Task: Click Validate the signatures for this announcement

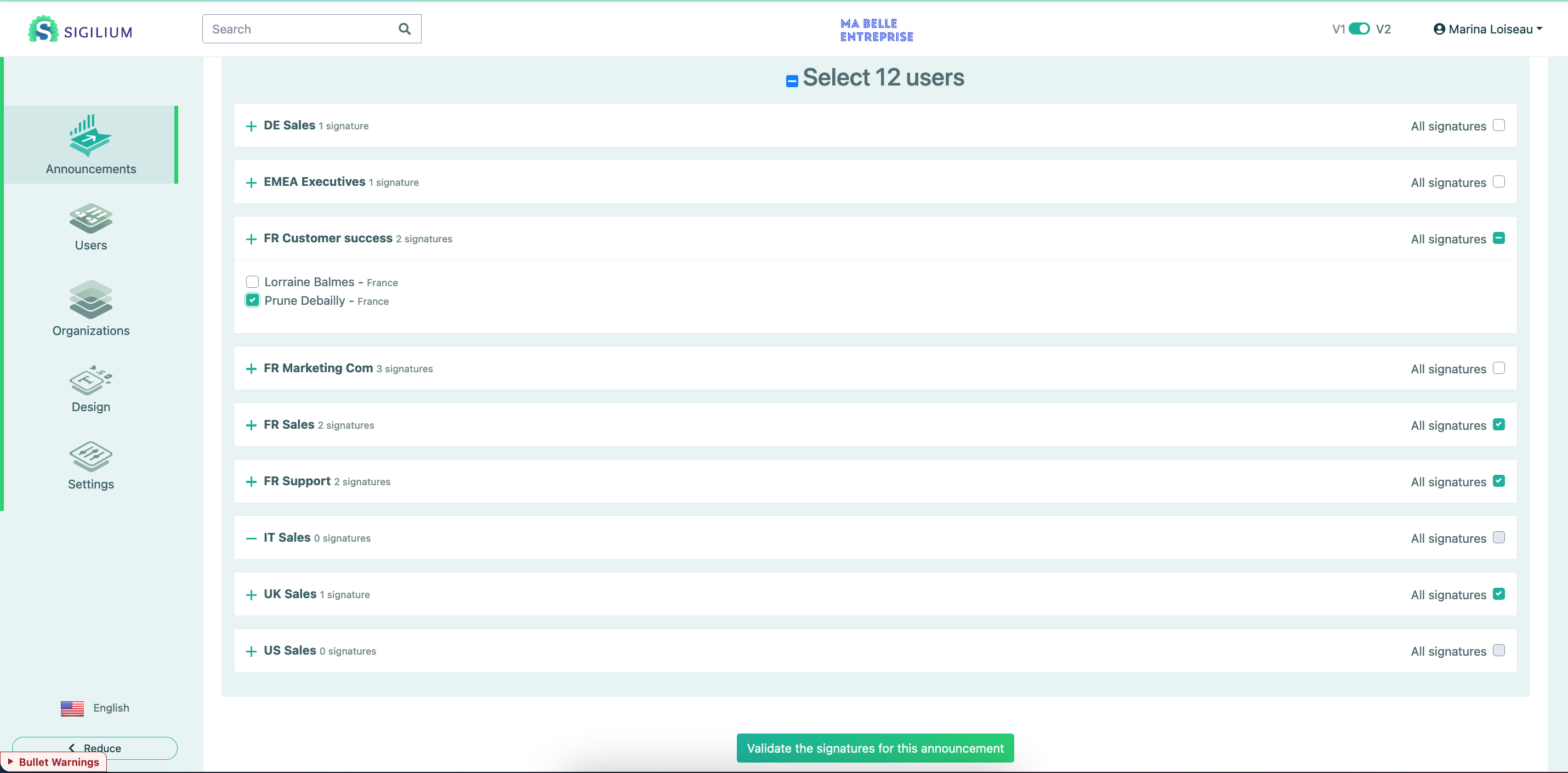Action: tap(874, 748)
